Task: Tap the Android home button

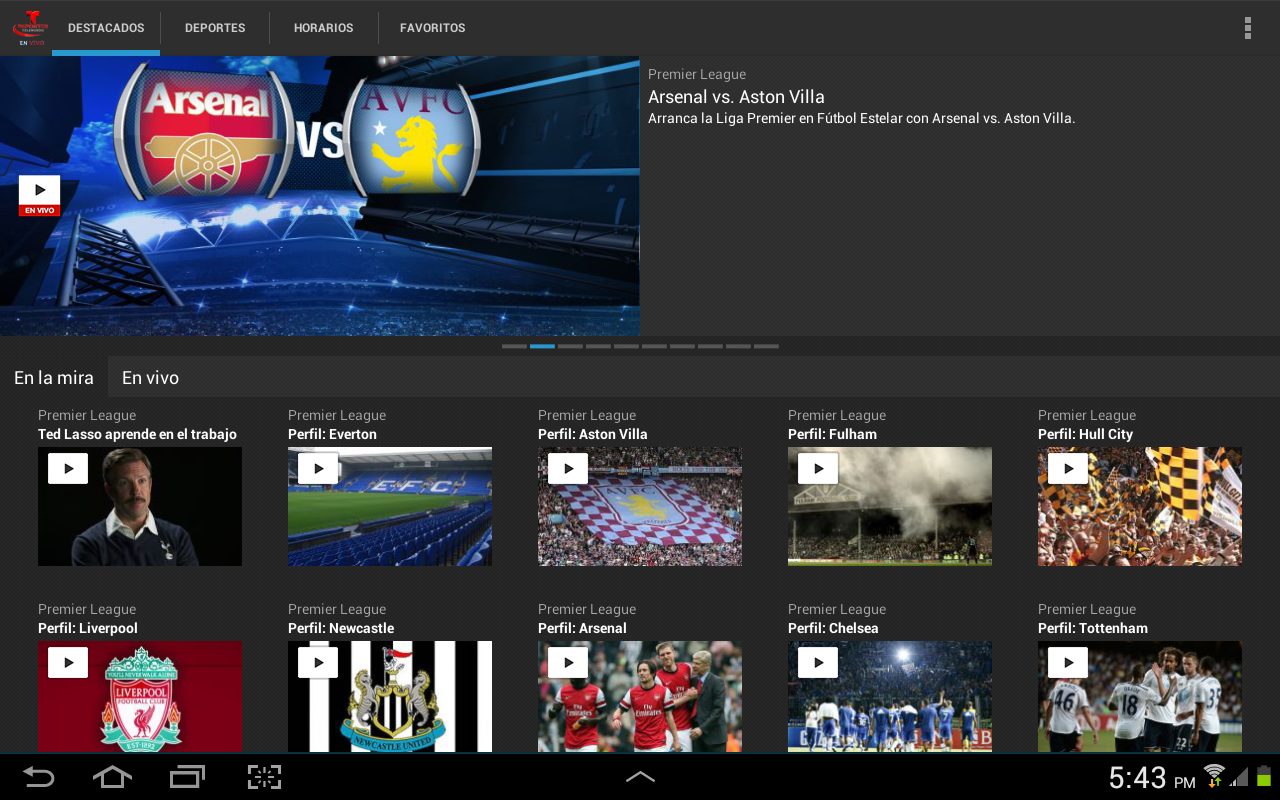Action: coord(112,777)
